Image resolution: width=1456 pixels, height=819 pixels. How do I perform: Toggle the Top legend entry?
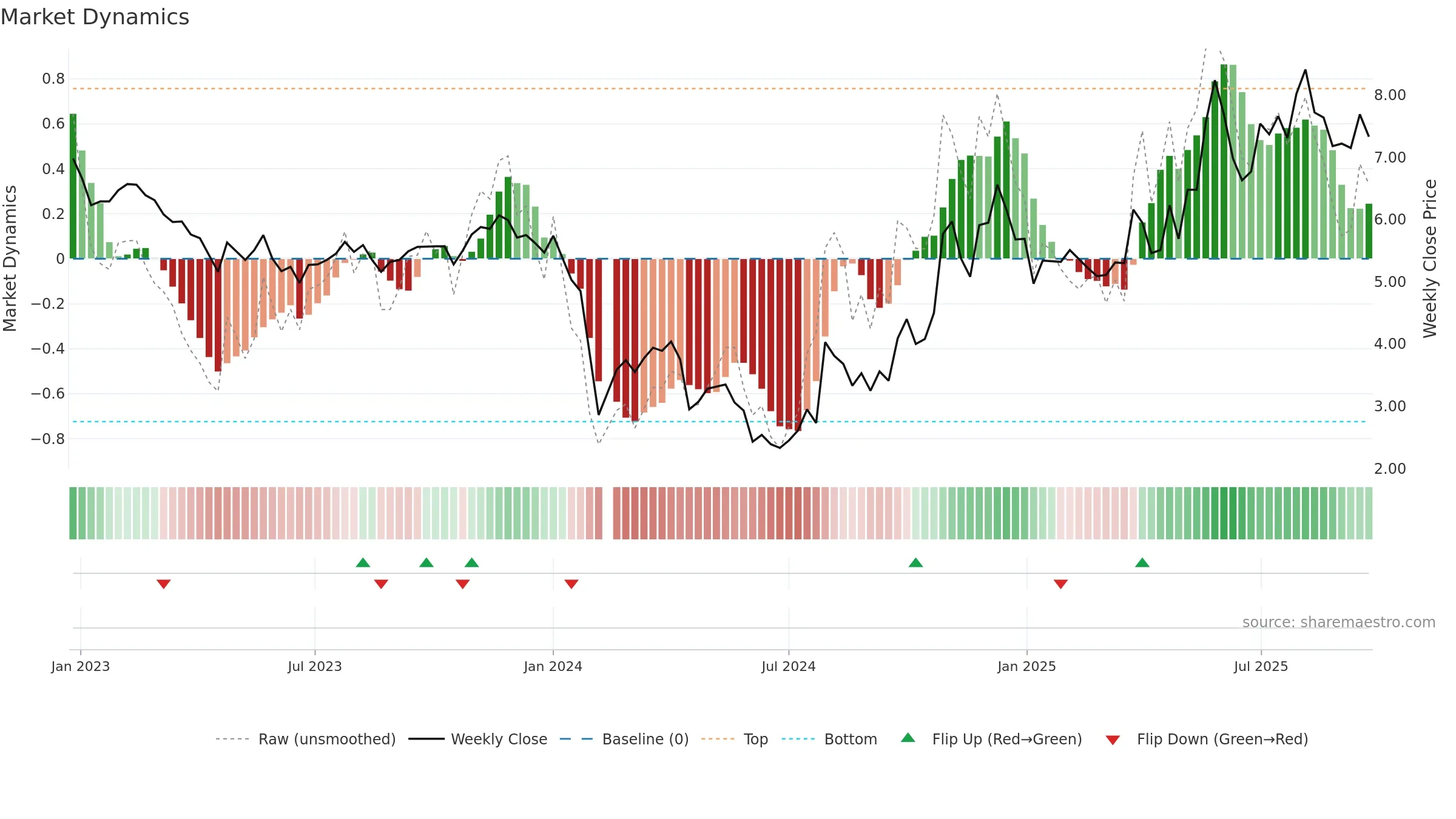(735, 739)
